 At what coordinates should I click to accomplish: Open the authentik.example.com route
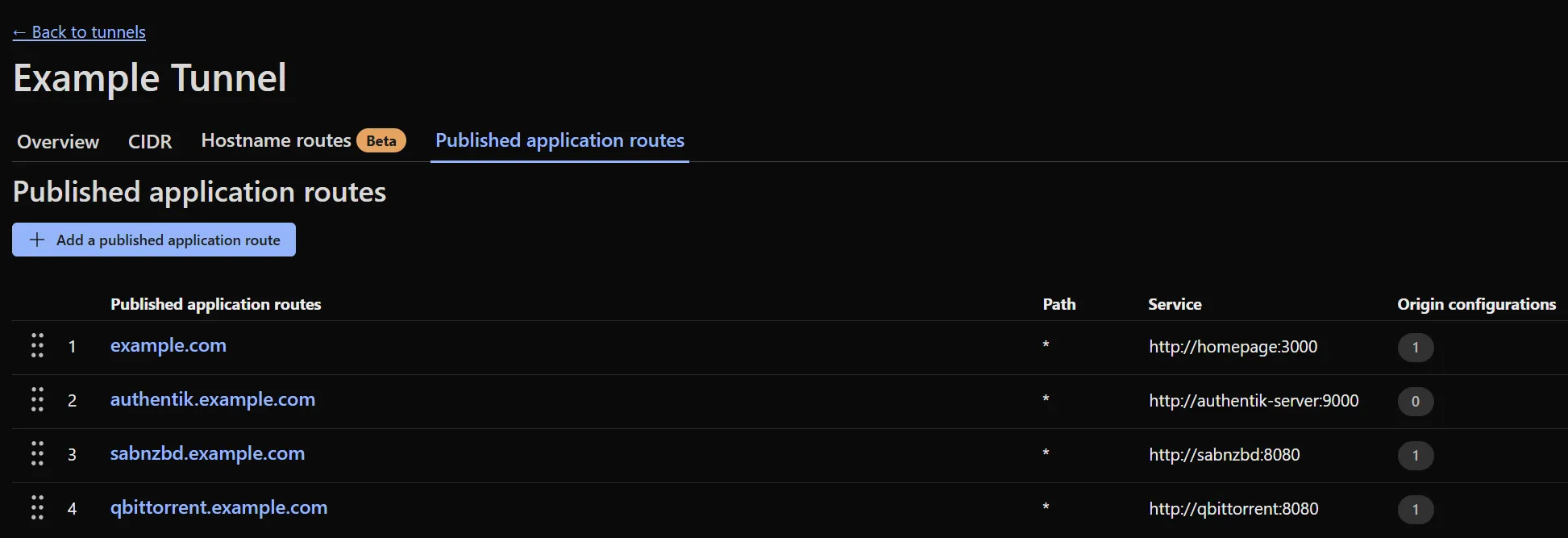(213, 399)
